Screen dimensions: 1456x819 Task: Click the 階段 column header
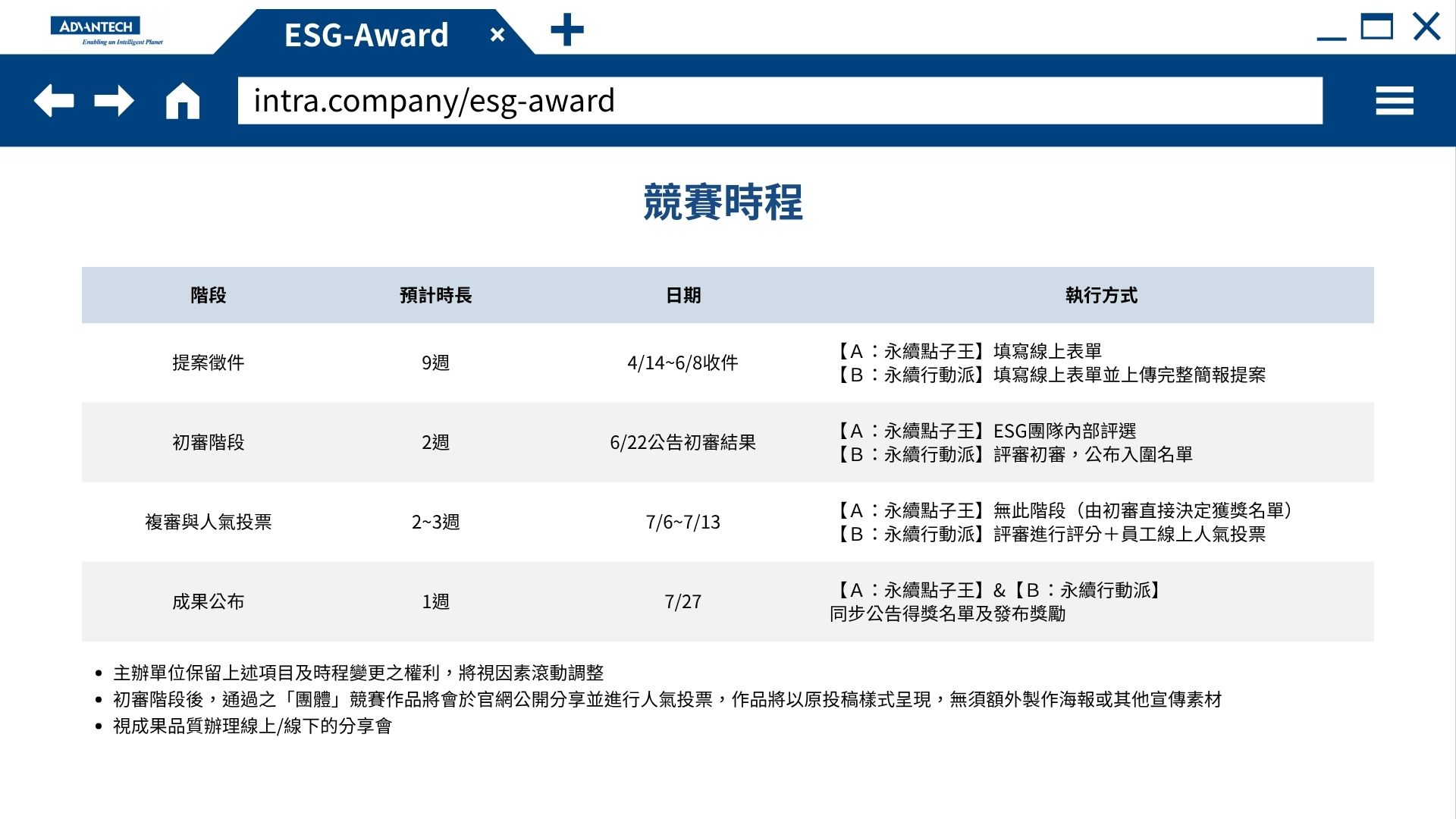(x=209, y=295)
